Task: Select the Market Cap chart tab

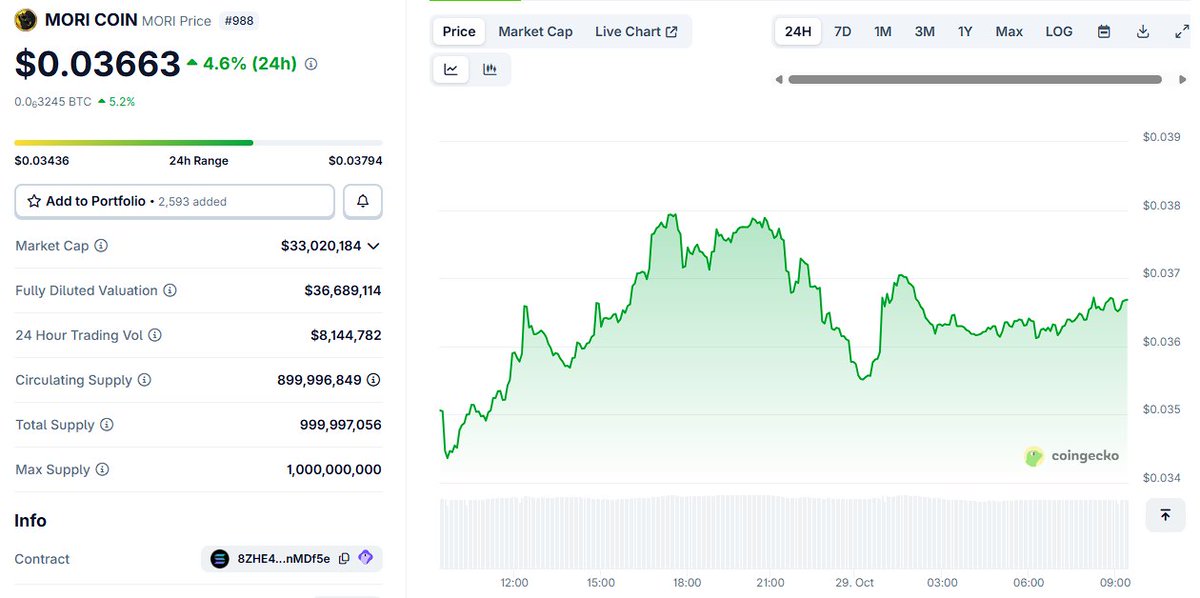Action: [x=535, y=32]
